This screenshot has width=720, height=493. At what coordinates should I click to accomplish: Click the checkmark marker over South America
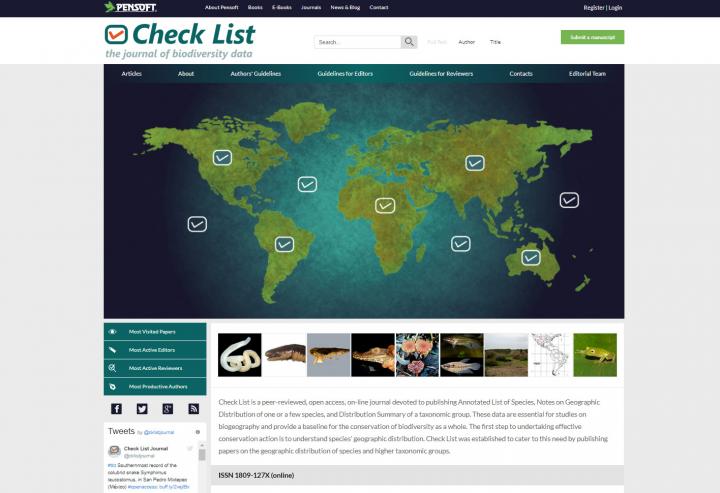[285, 243]
